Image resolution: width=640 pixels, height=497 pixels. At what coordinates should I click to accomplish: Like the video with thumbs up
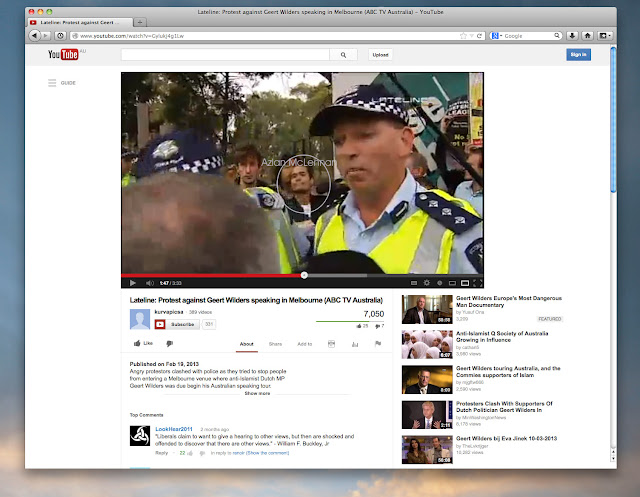(x=143, y=343)
